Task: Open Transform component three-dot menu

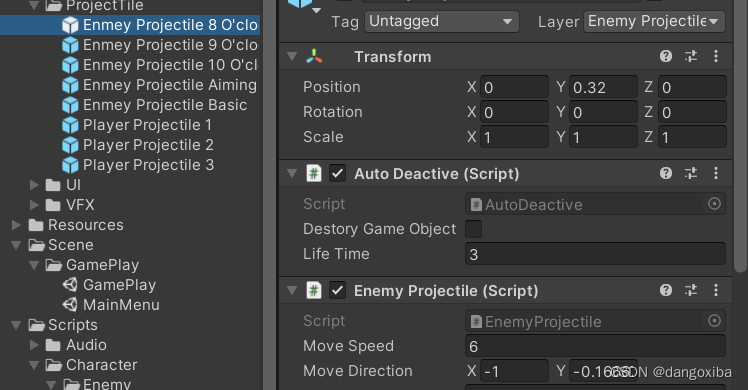Action: coord(716,56)
